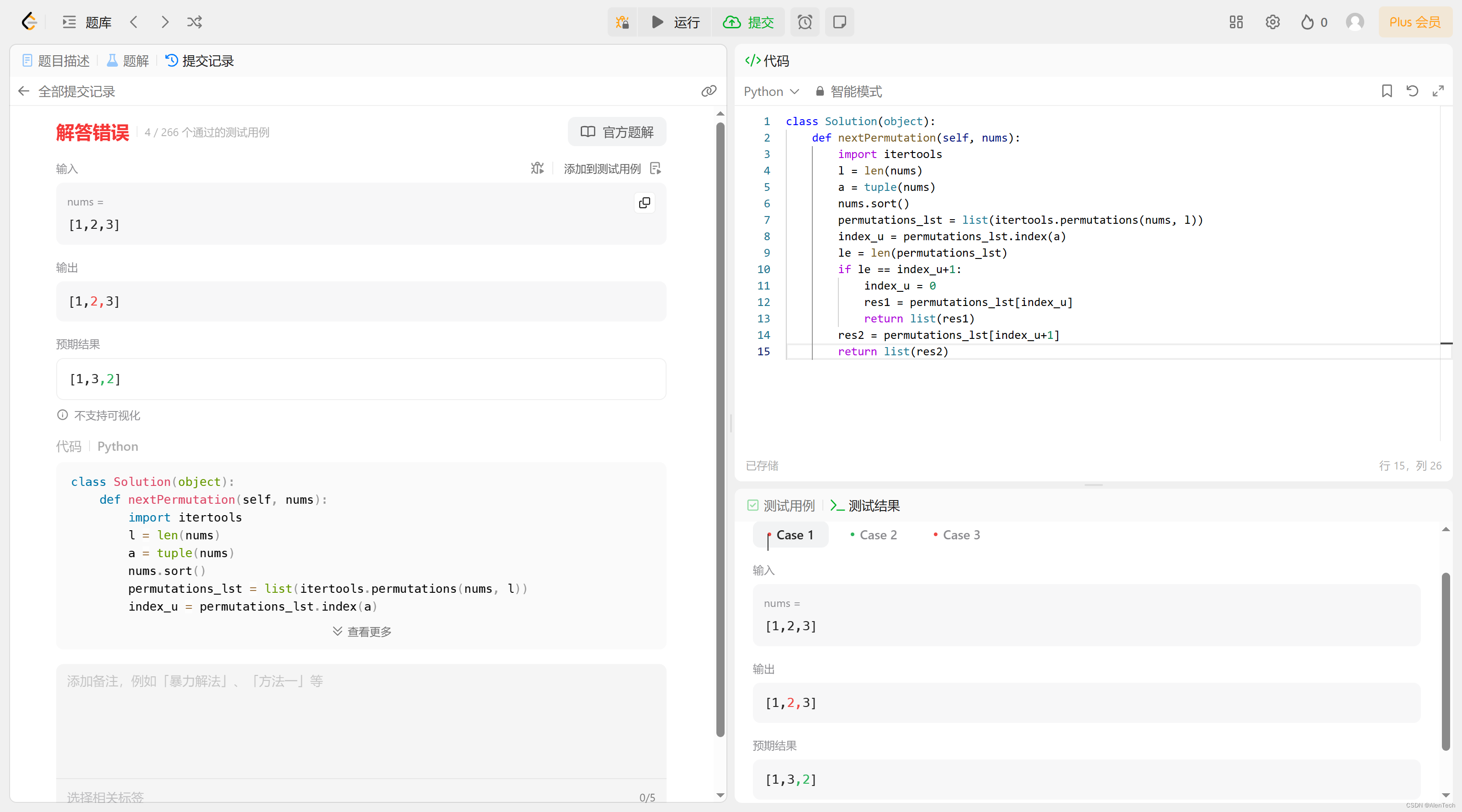Image resolution: width=1462 pixels, height=812 pixels.
Task: Expand the code editor to fullscreen
Action: tap(1438, 91)
